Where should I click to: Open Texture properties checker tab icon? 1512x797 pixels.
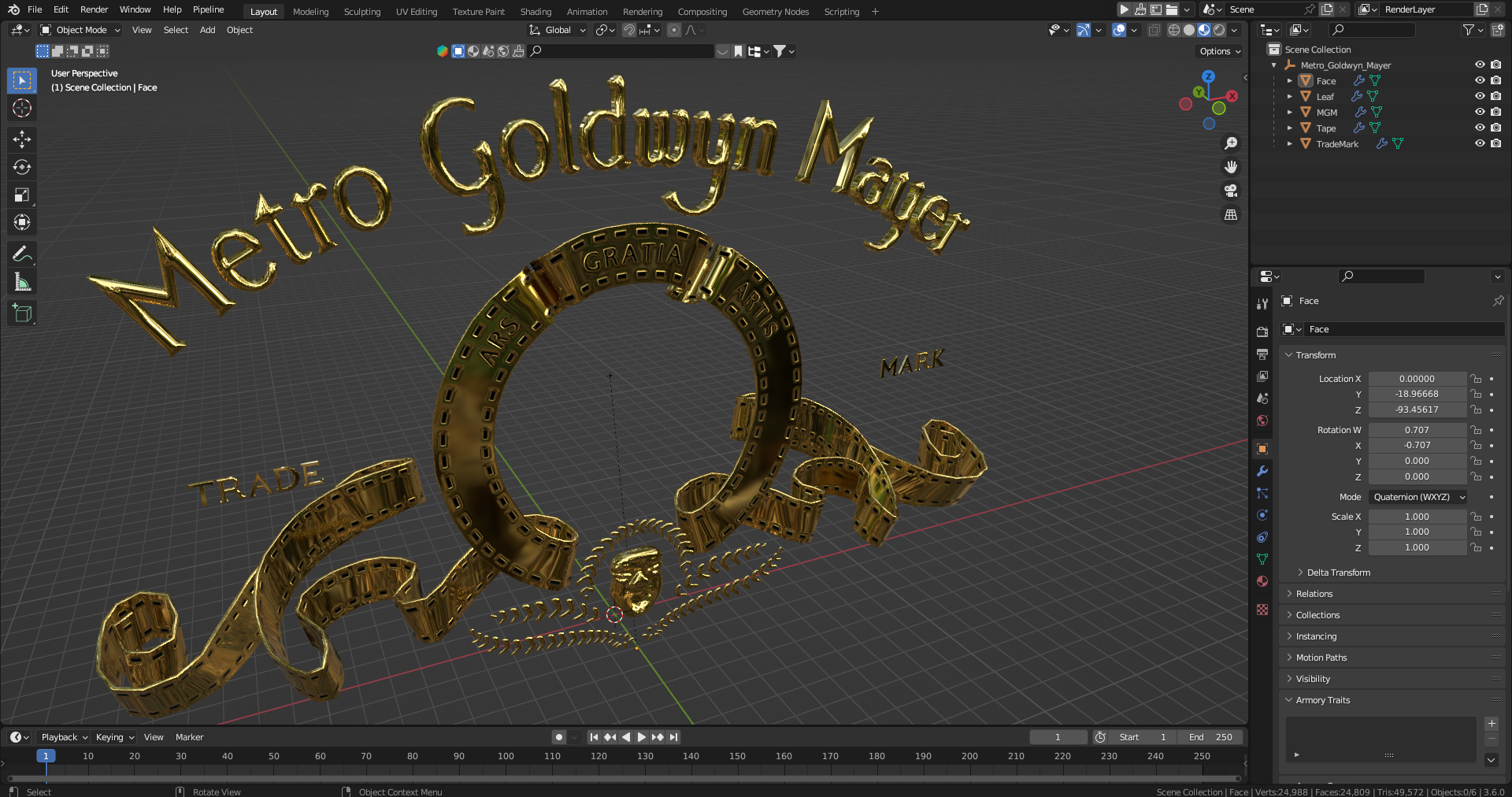pyautogui.click(x=1262, y=610)
